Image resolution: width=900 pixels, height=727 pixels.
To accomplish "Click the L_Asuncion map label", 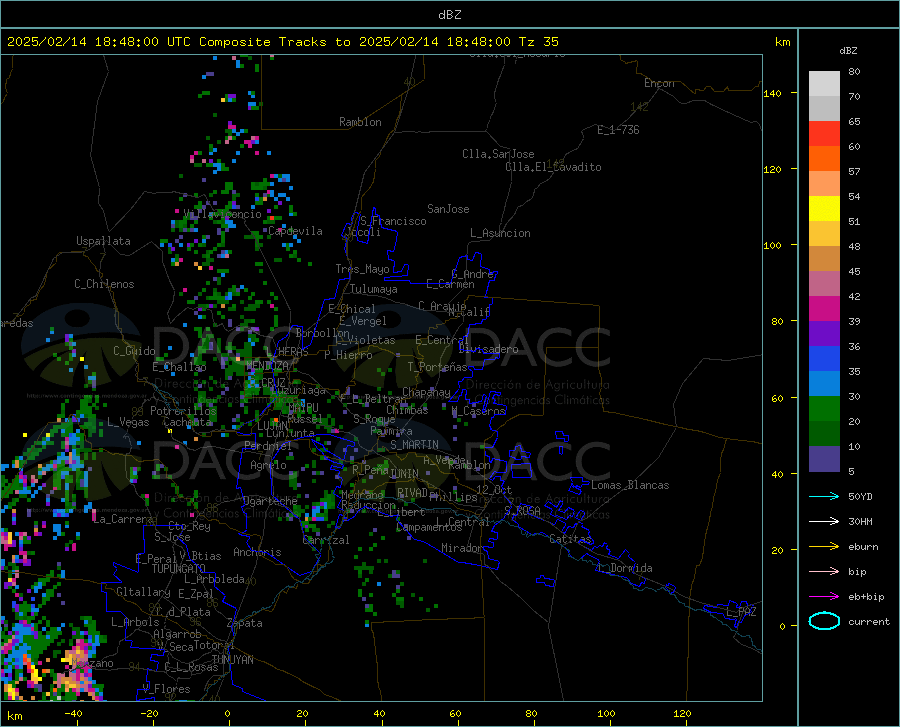I will point(500,233).
